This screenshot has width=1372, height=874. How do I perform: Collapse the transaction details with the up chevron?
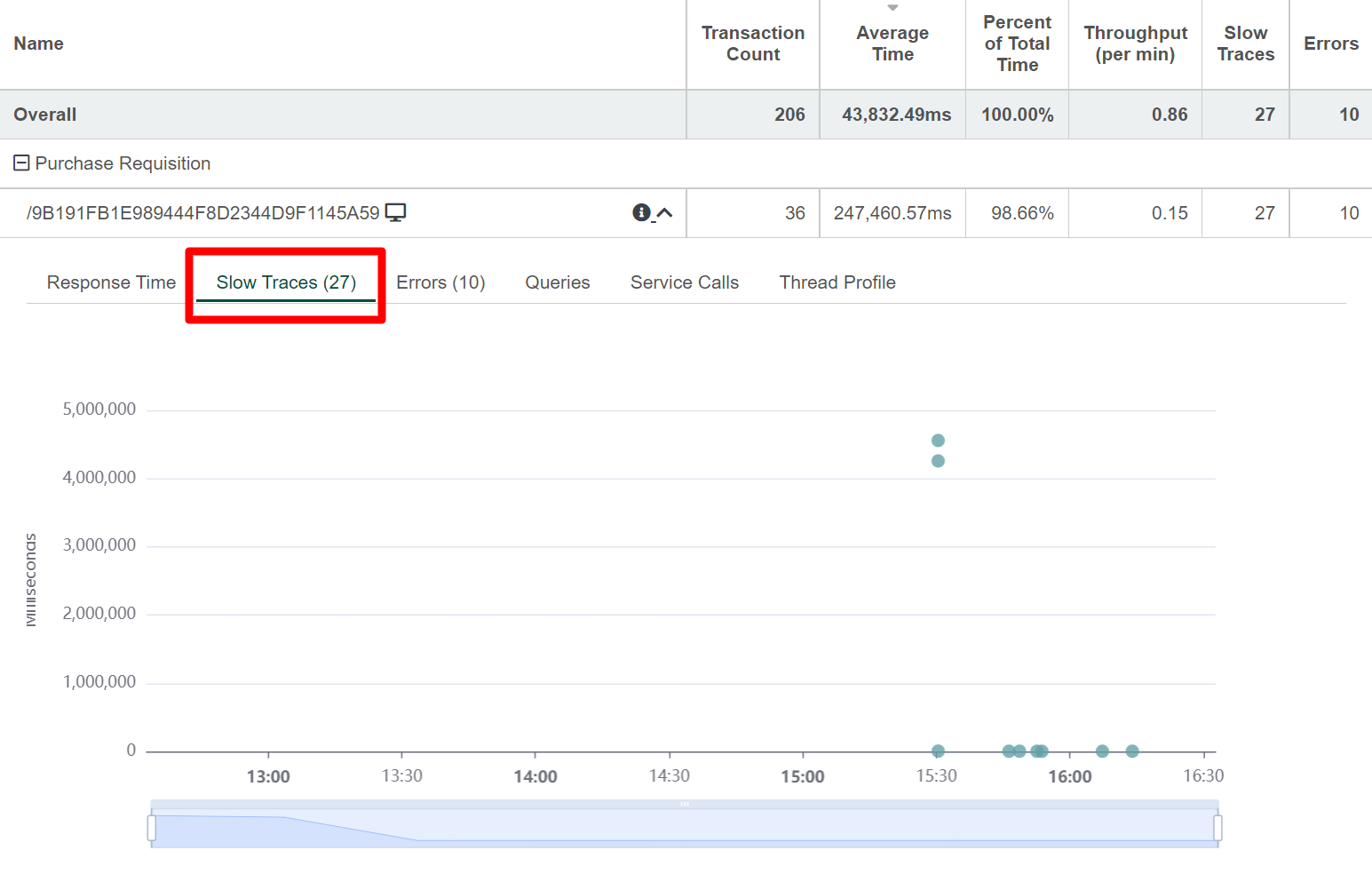pyautogui.click(x=664, y=213)
